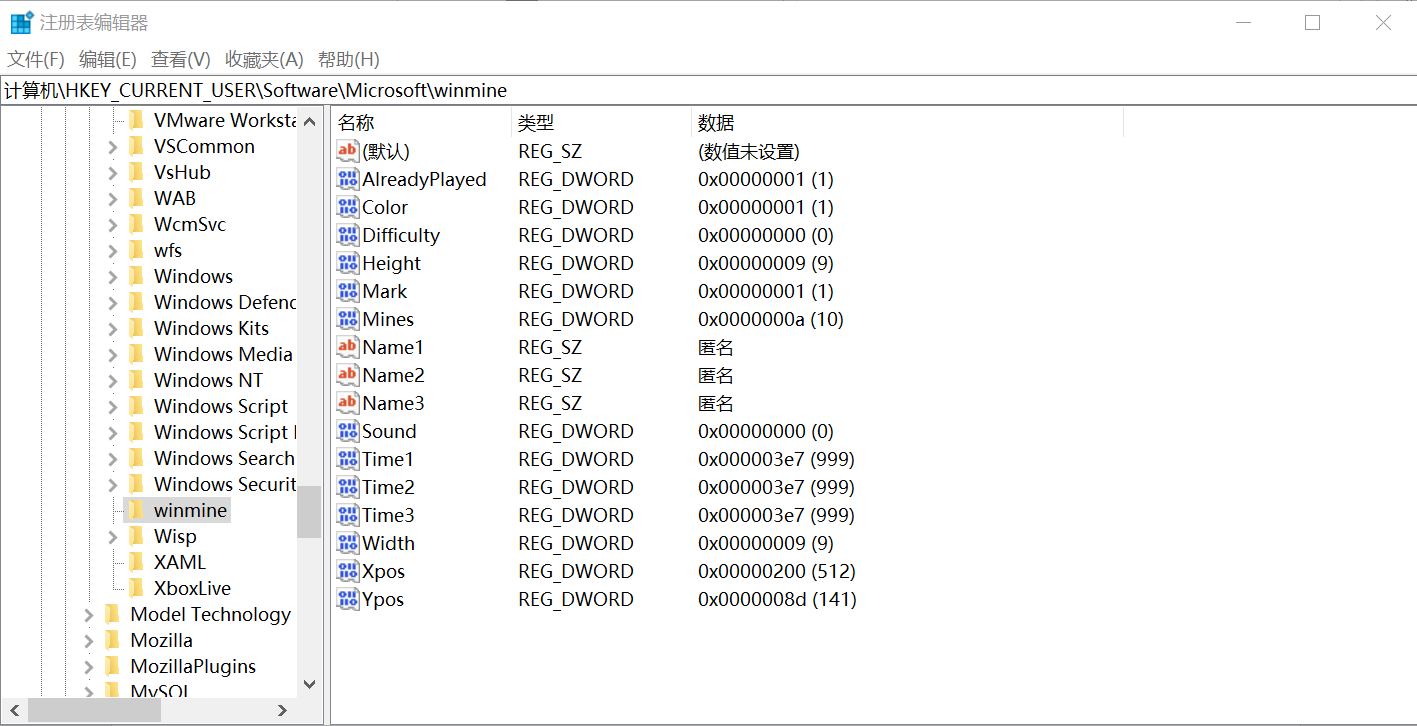This screenshot has width=1417, height=726.
Task: Open the 帮助(H) menu
Action: click(349, 59)
